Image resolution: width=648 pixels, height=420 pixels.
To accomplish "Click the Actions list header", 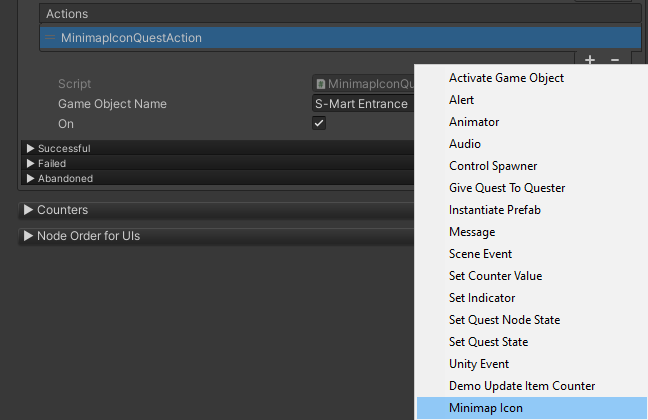I will point(341,14).
